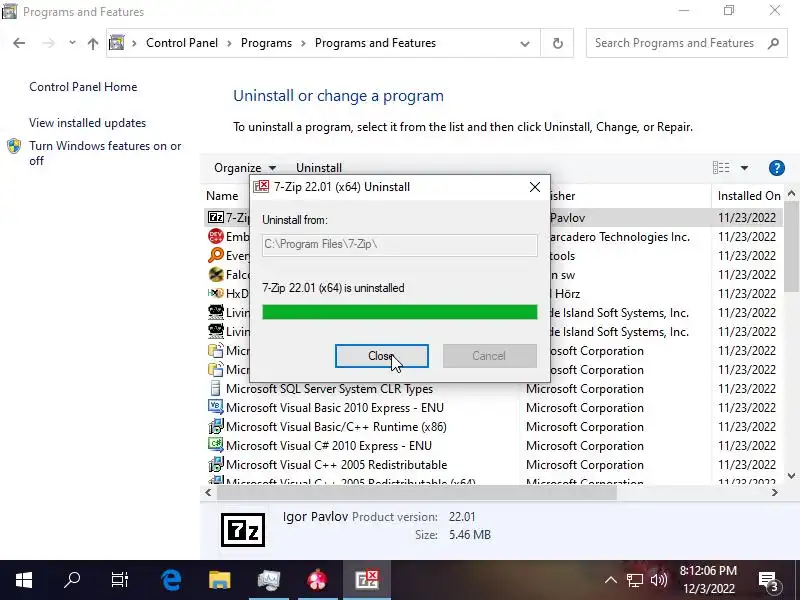Open the notification center icon
The image size is (800, 600).
coord(768,580)
